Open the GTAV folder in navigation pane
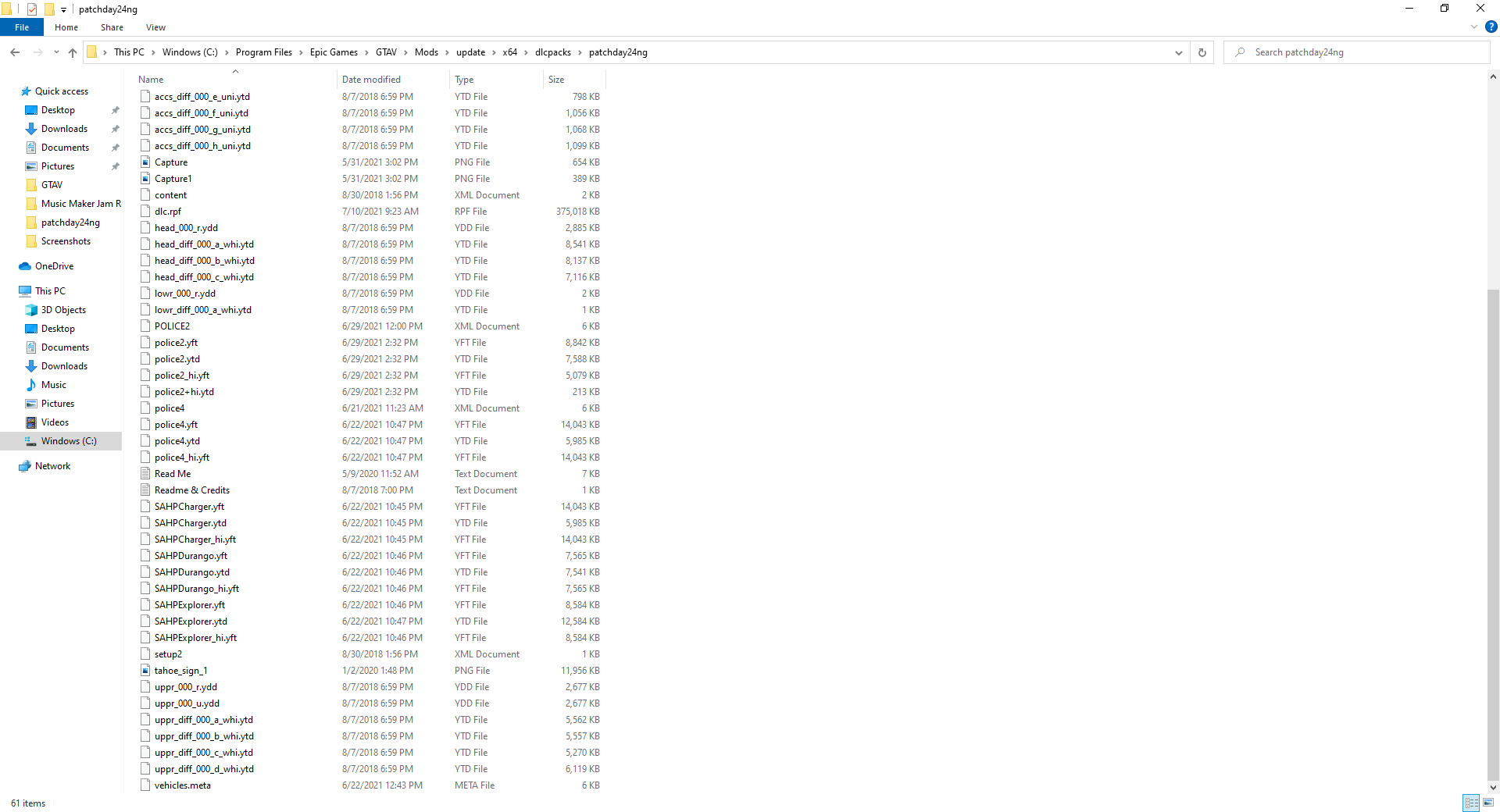 52,185
